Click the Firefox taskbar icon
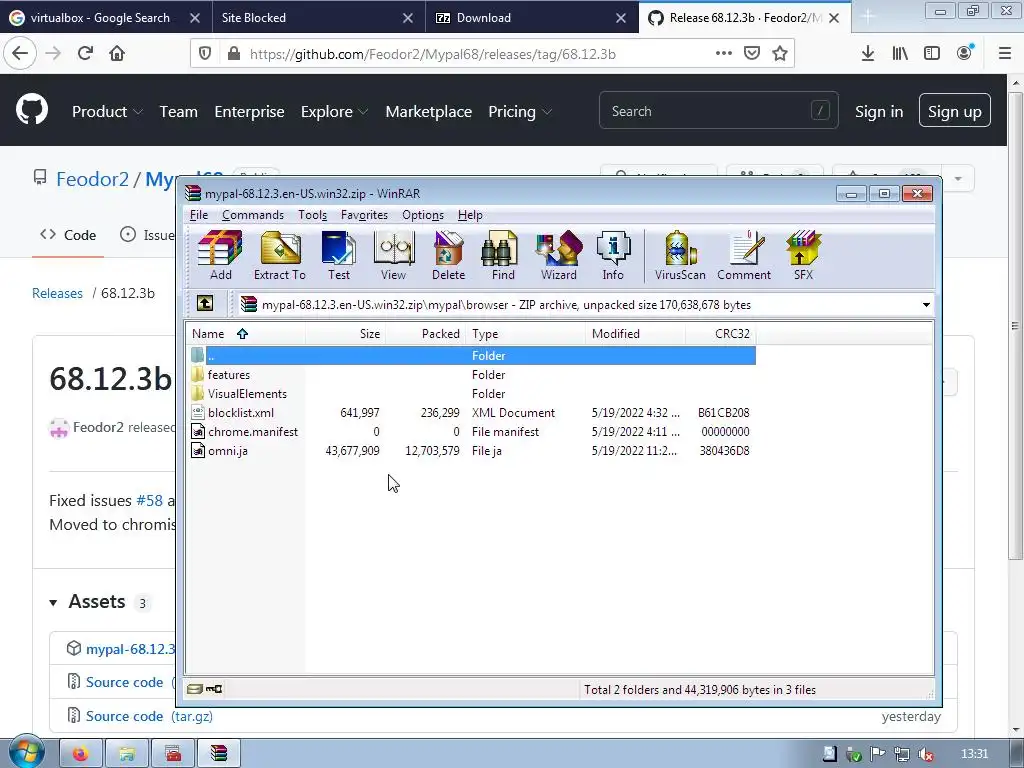 (x=80, y=754)
